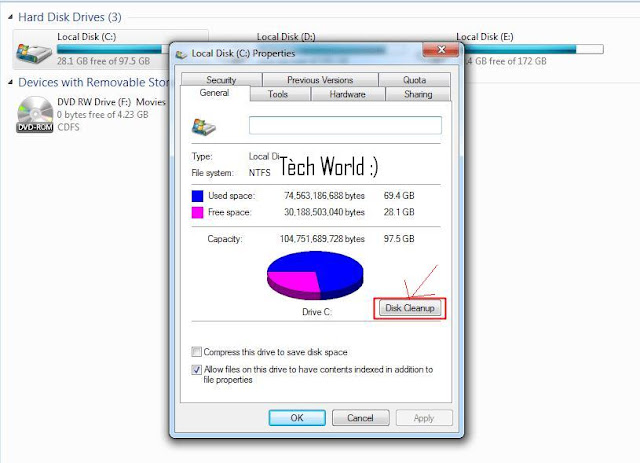Image resolution: width=640 pixels, height=463 pixels.
Task: Click the blue Used space swatch
Action: point(198,196)
